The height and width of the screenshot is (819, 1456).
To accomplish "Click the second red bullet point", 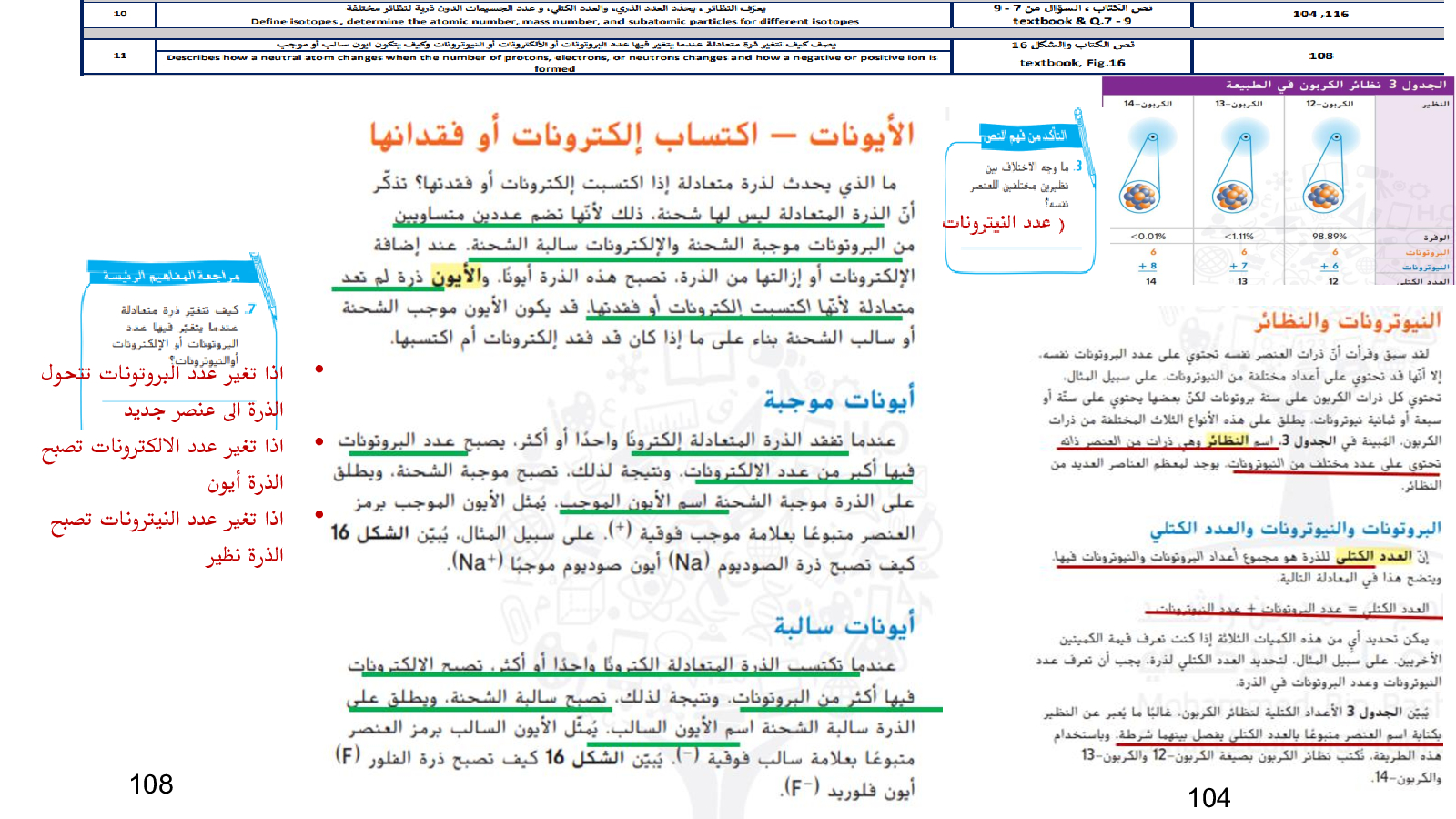I will [319, 441].
